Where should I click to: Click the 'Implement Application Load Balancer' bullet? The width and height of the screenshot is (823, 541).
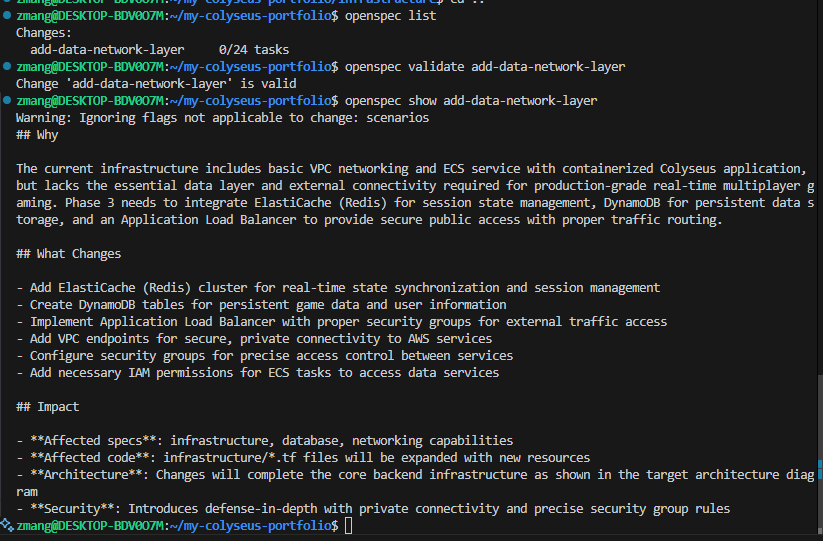click(341, 322)
